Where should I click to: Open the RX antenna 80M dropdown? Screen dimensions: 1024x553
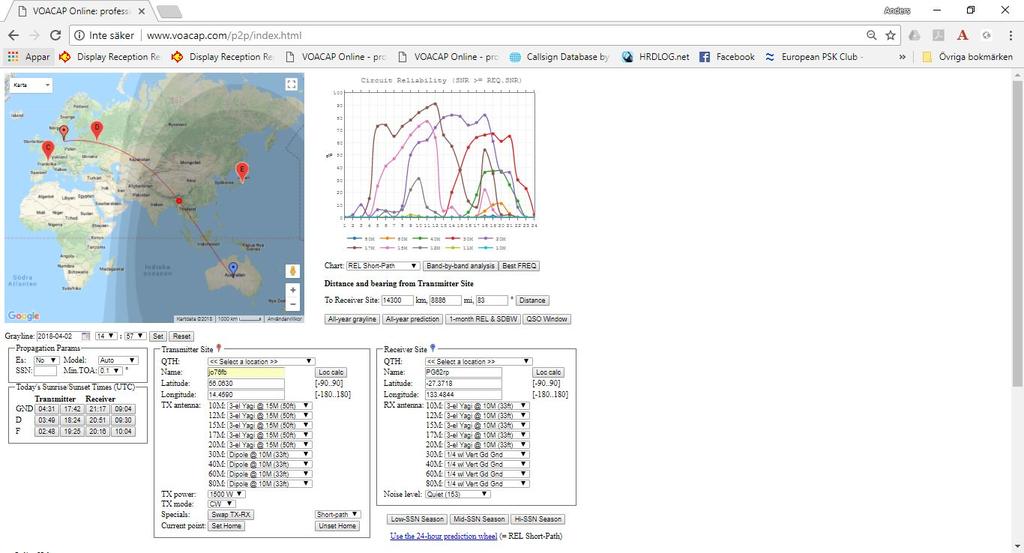(486, 484)
